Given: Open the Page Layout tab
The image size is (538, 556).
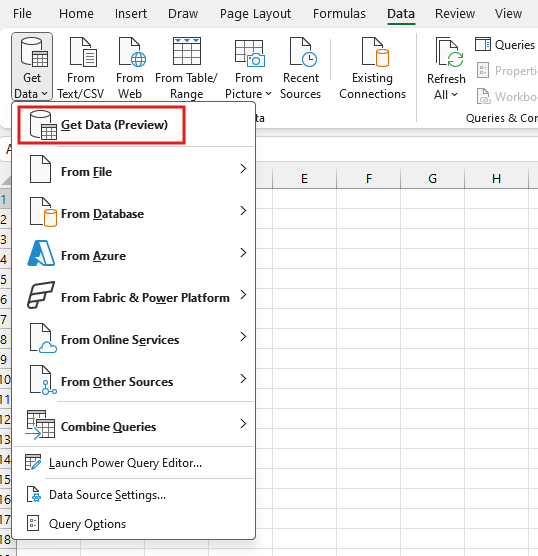Looking at the screenshot, I should 255,14.
